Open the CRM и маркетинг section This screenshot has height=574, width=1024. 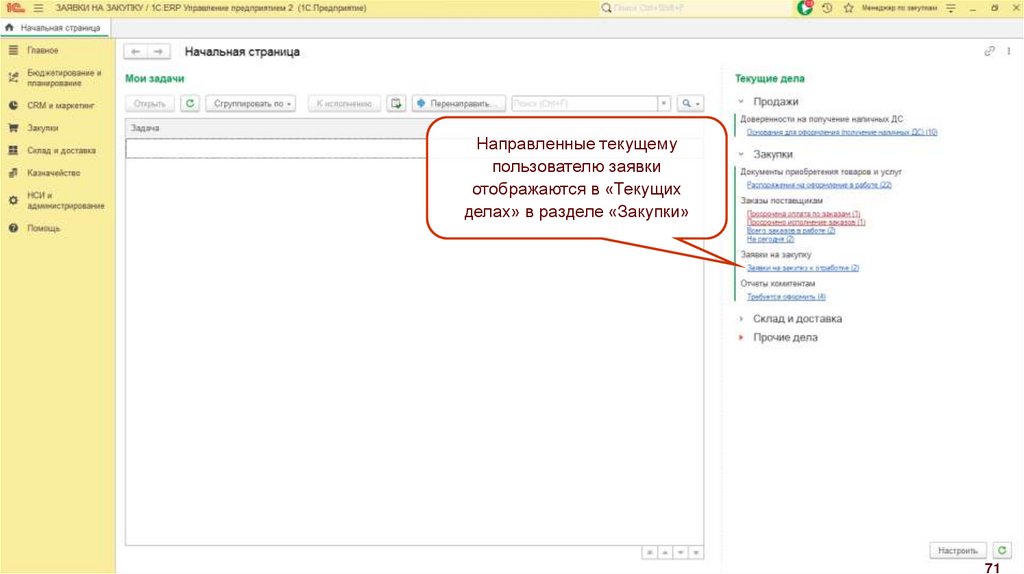[61, 105]
